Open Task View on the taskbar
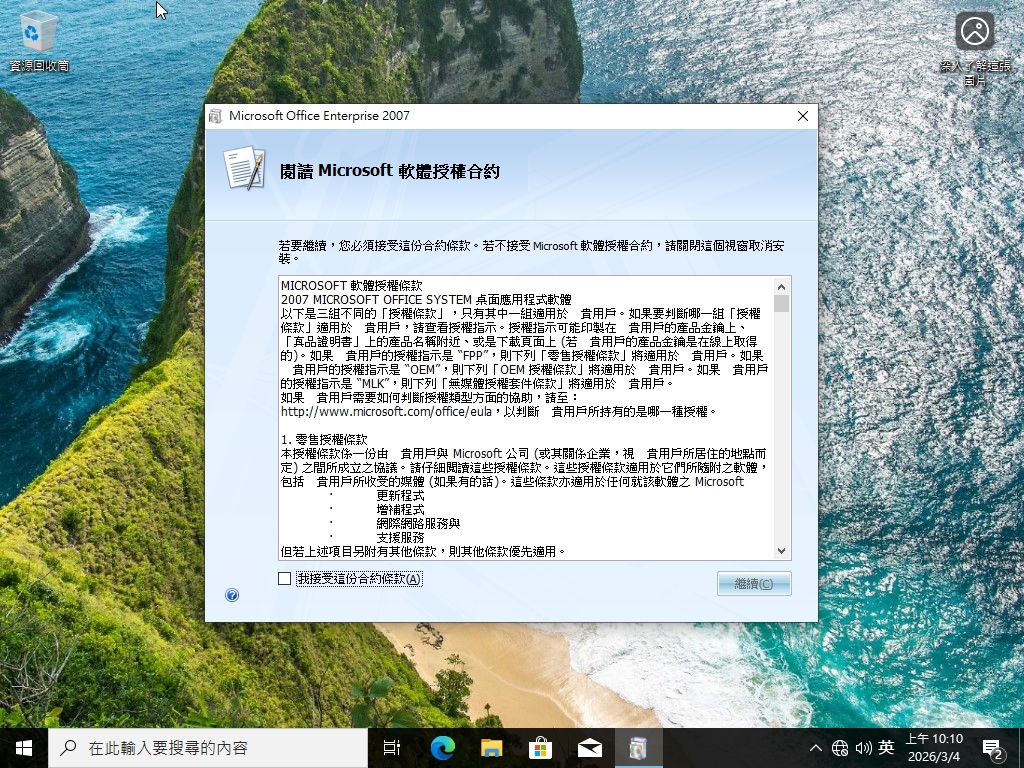Viewport: 1024px width, 768px height. click(392, 748)
